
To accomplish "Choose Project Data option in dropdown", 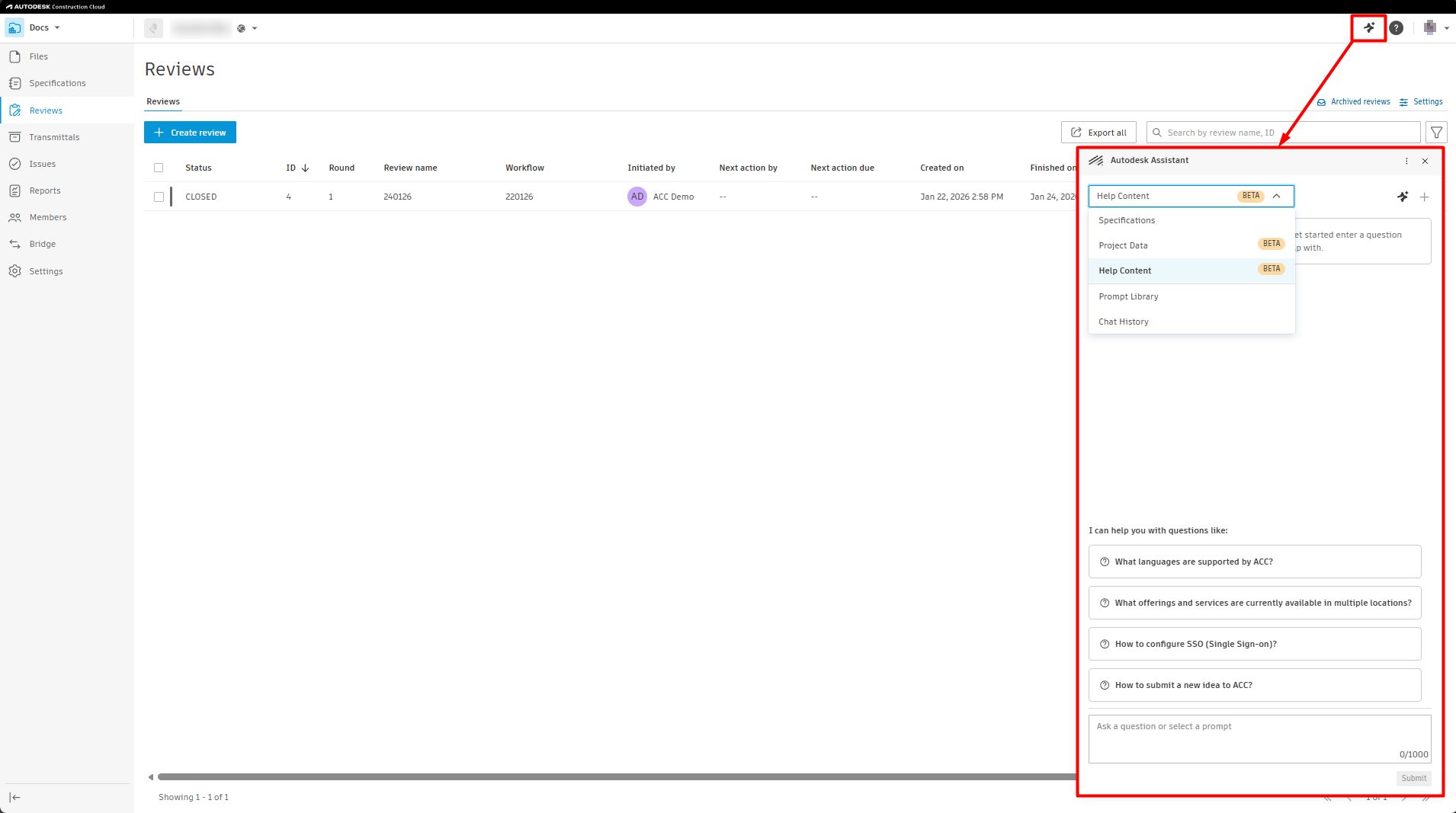I will coord(1191,245).
